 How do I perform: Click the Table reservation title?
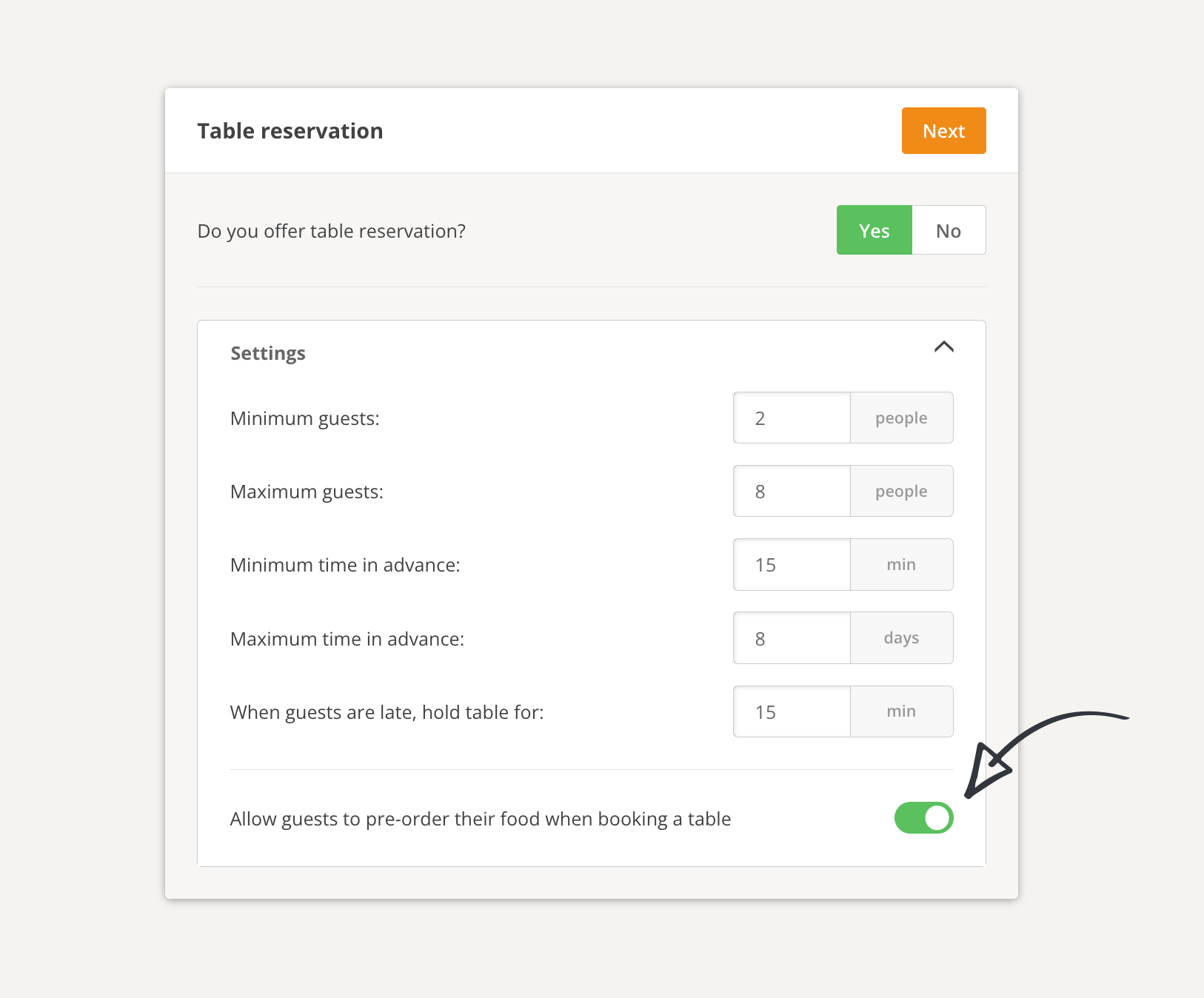click(290, 131)
